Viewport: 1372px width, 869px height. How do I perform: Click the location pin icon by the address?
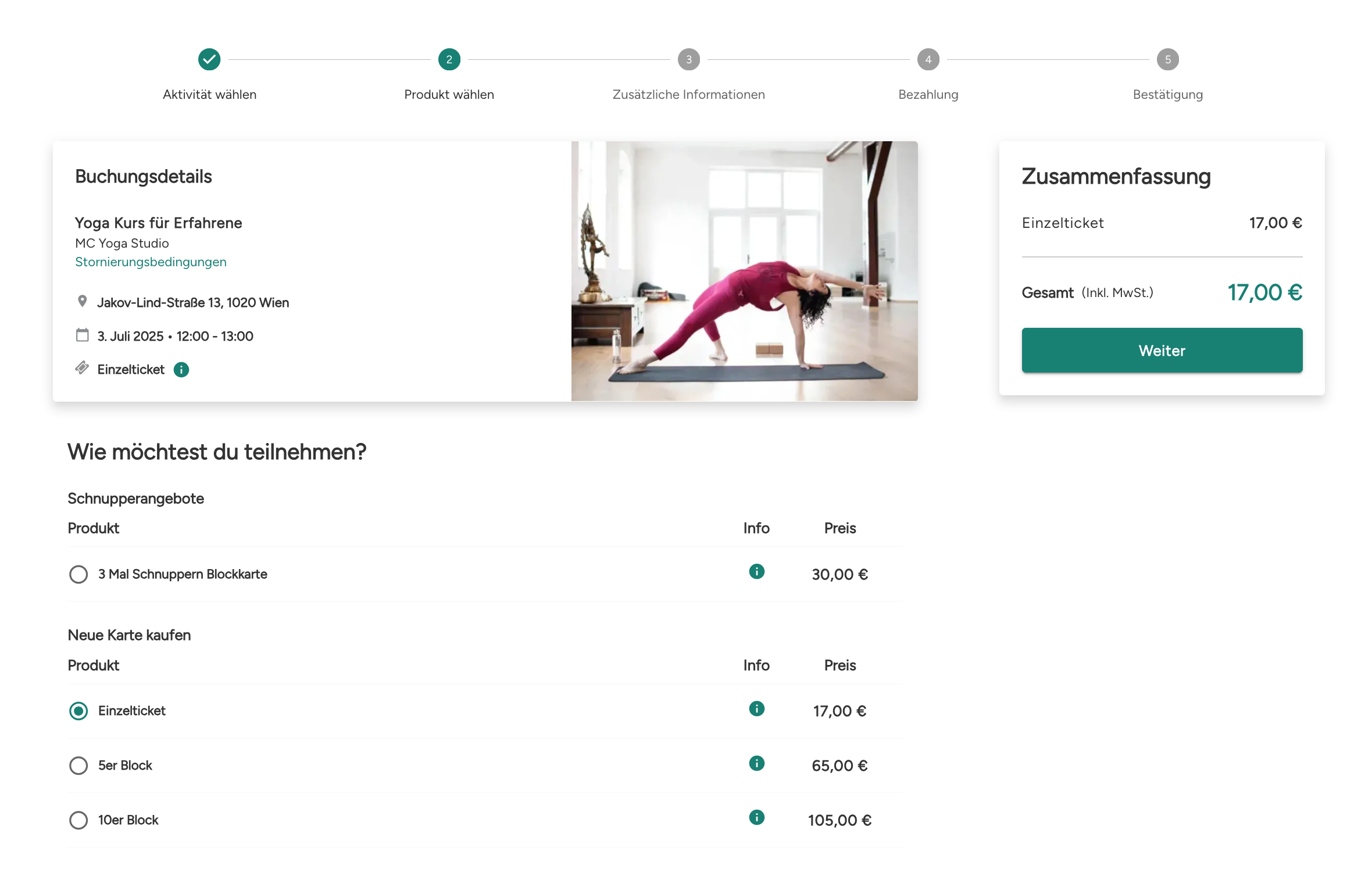[82, 301]
